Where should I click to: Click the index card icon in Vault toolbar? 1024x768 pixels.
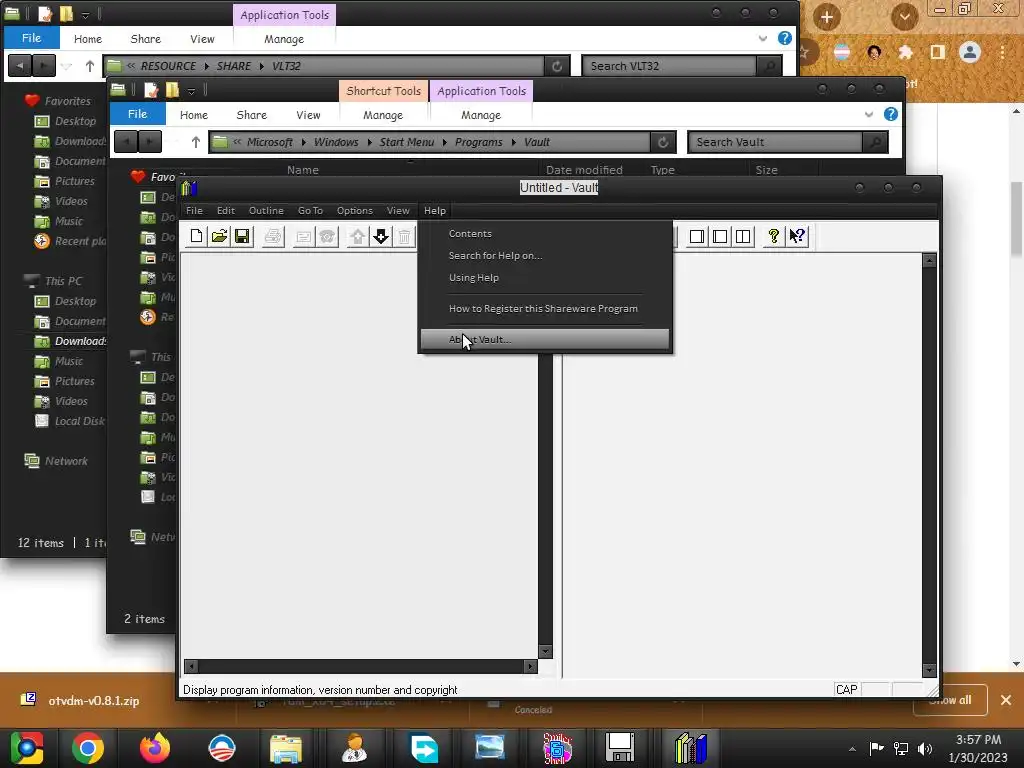(x=304, y=236)
